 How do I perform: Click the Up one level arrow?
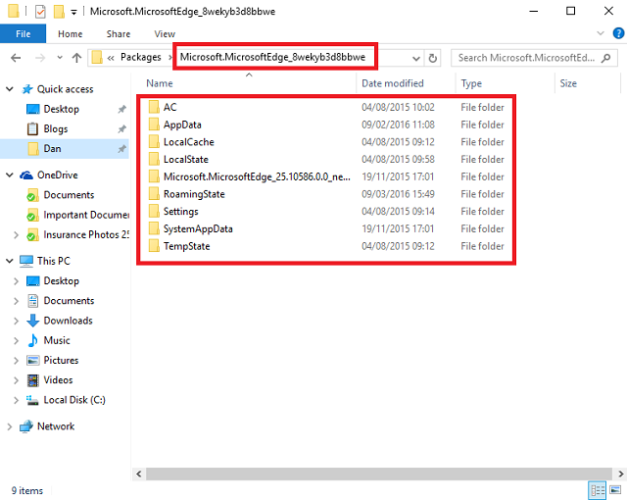(x=77, y=58)
